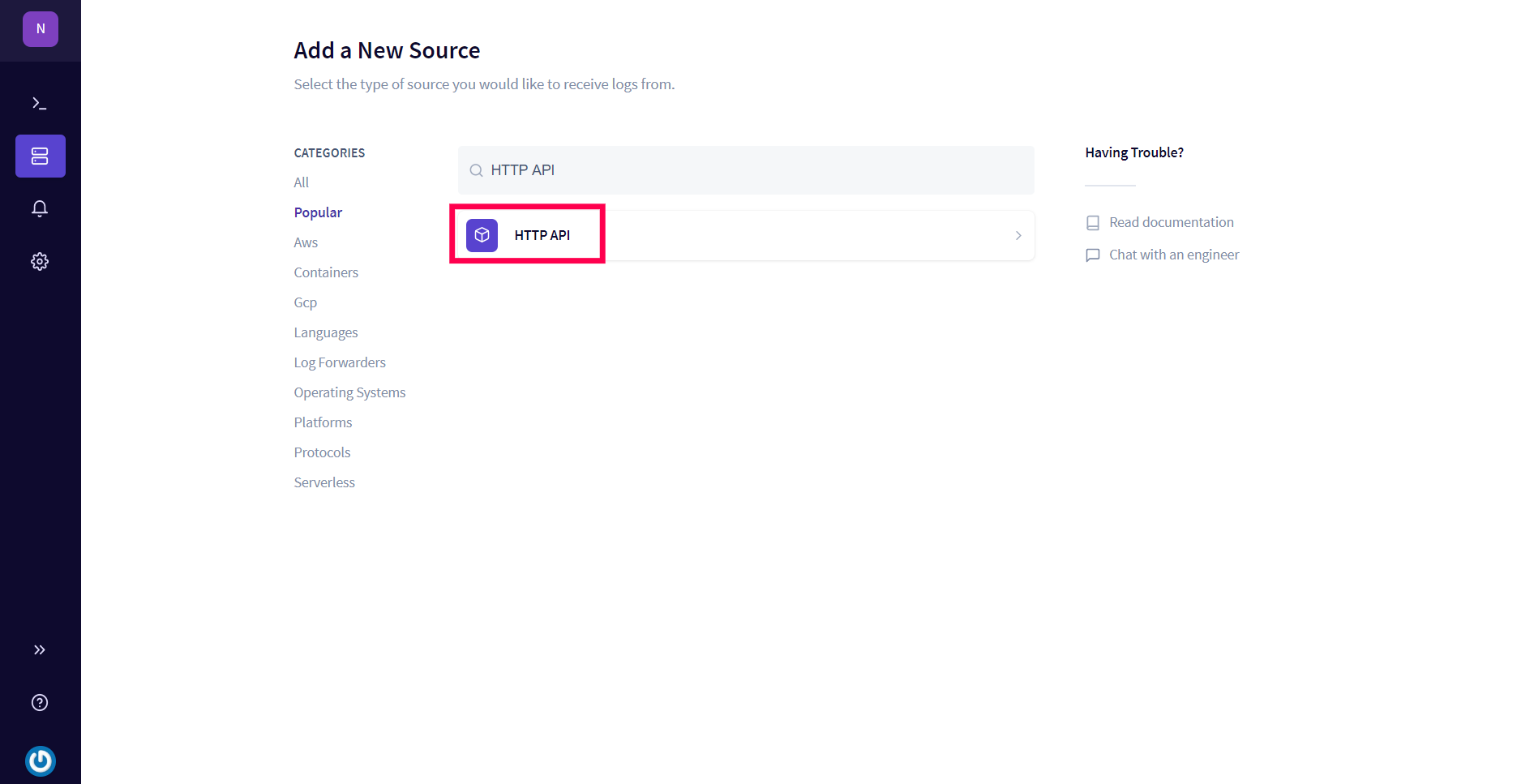The height and width of the screenshot is (784, 1521).
Task: Expand the sidebar with double chevron
Action: click(x=40, y=649)
